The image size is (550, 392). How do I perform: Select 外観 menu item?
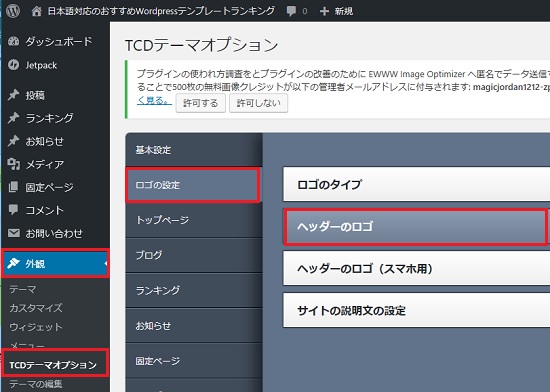click(x=55, y=263)
